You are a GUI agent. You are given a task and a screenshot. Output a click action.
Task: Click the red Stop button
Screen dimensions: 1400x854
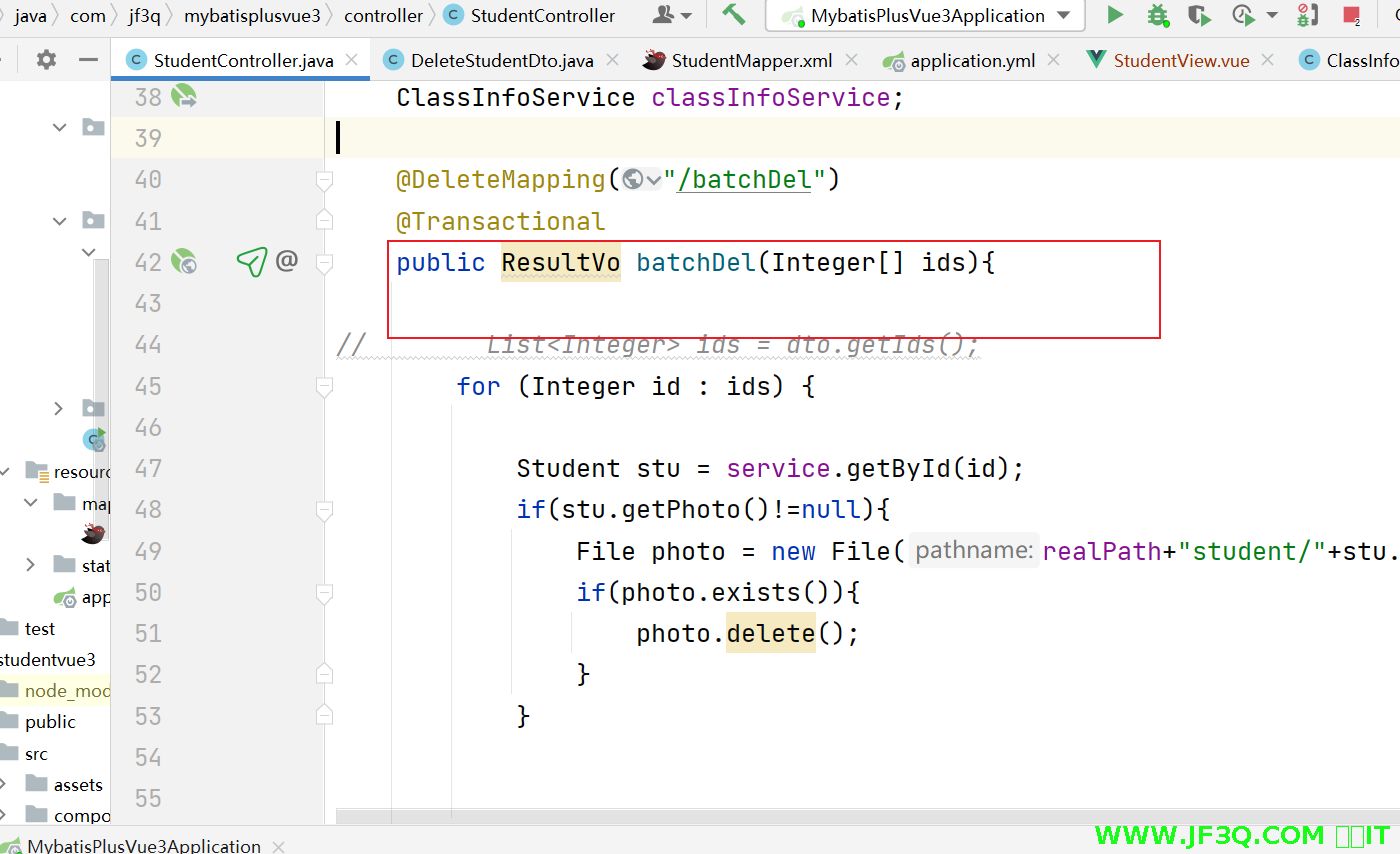point(1351,16)
